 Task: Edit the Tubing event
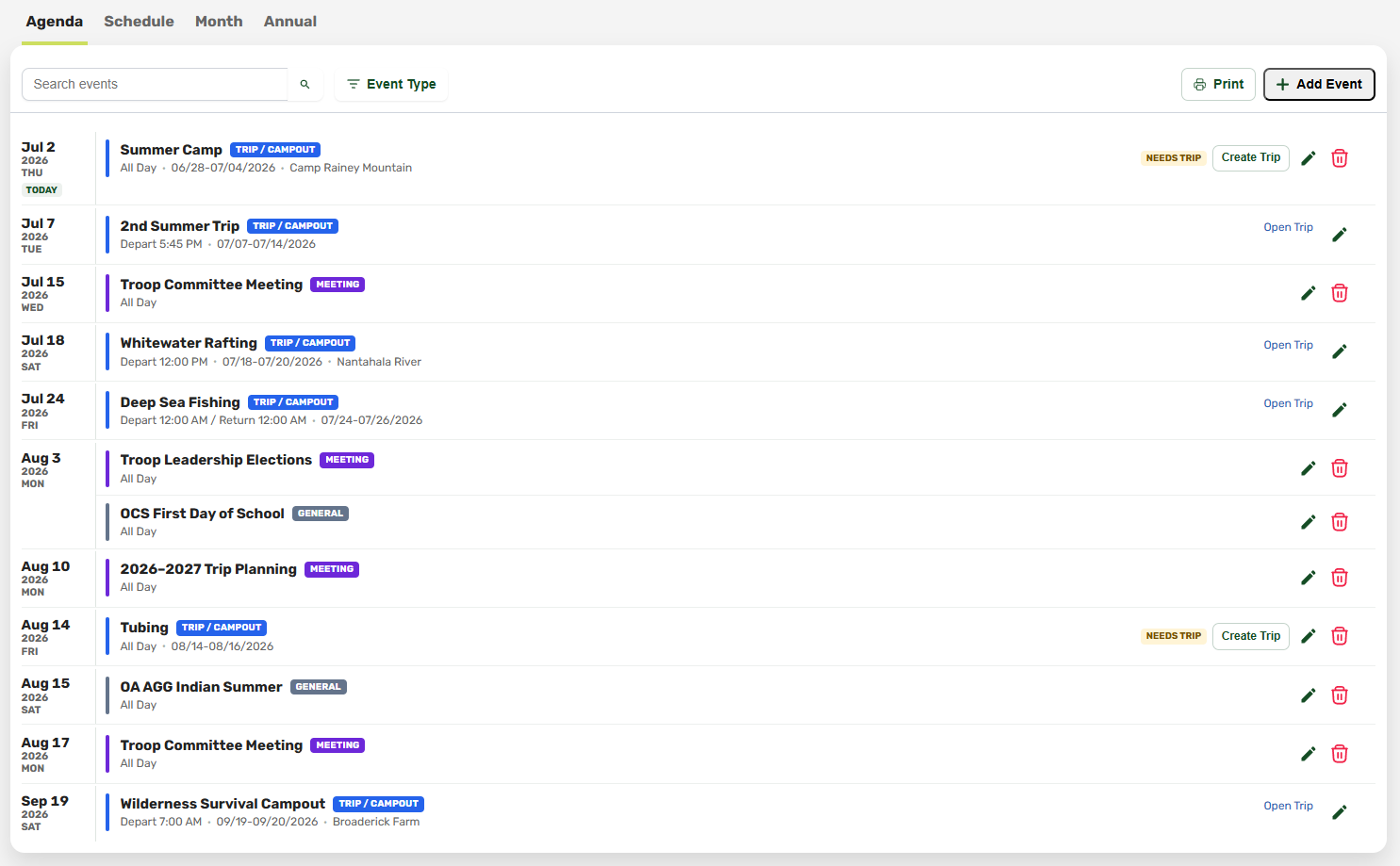1308,636
